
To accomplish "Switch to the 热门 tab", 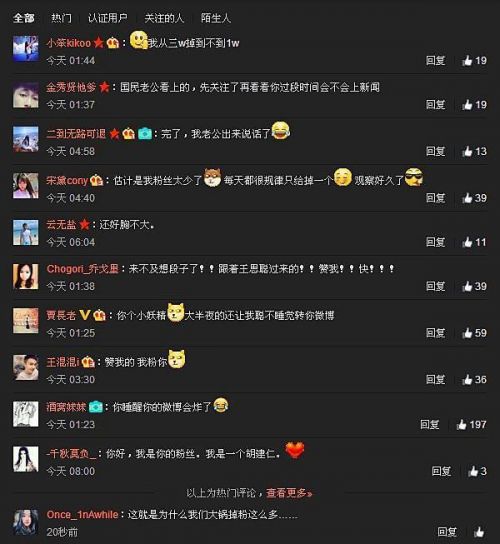I will [x=61, y=18].
